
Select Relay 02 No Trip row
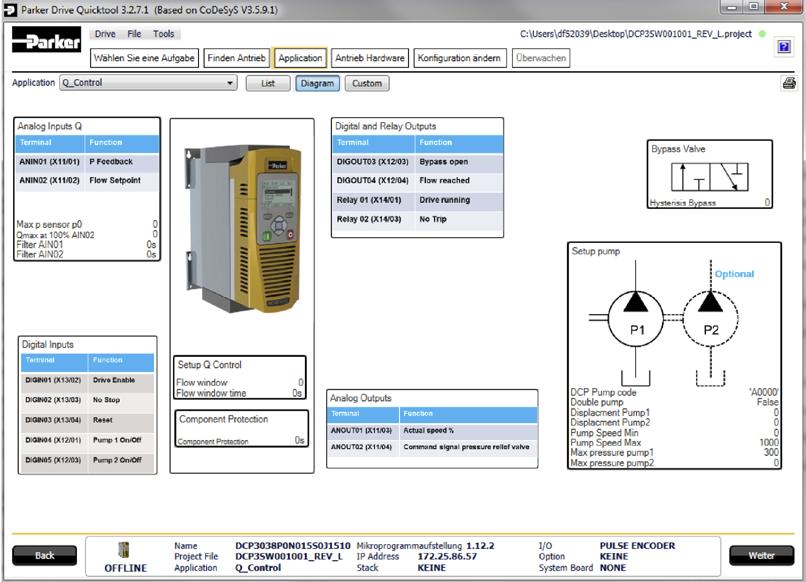point(417,220)
